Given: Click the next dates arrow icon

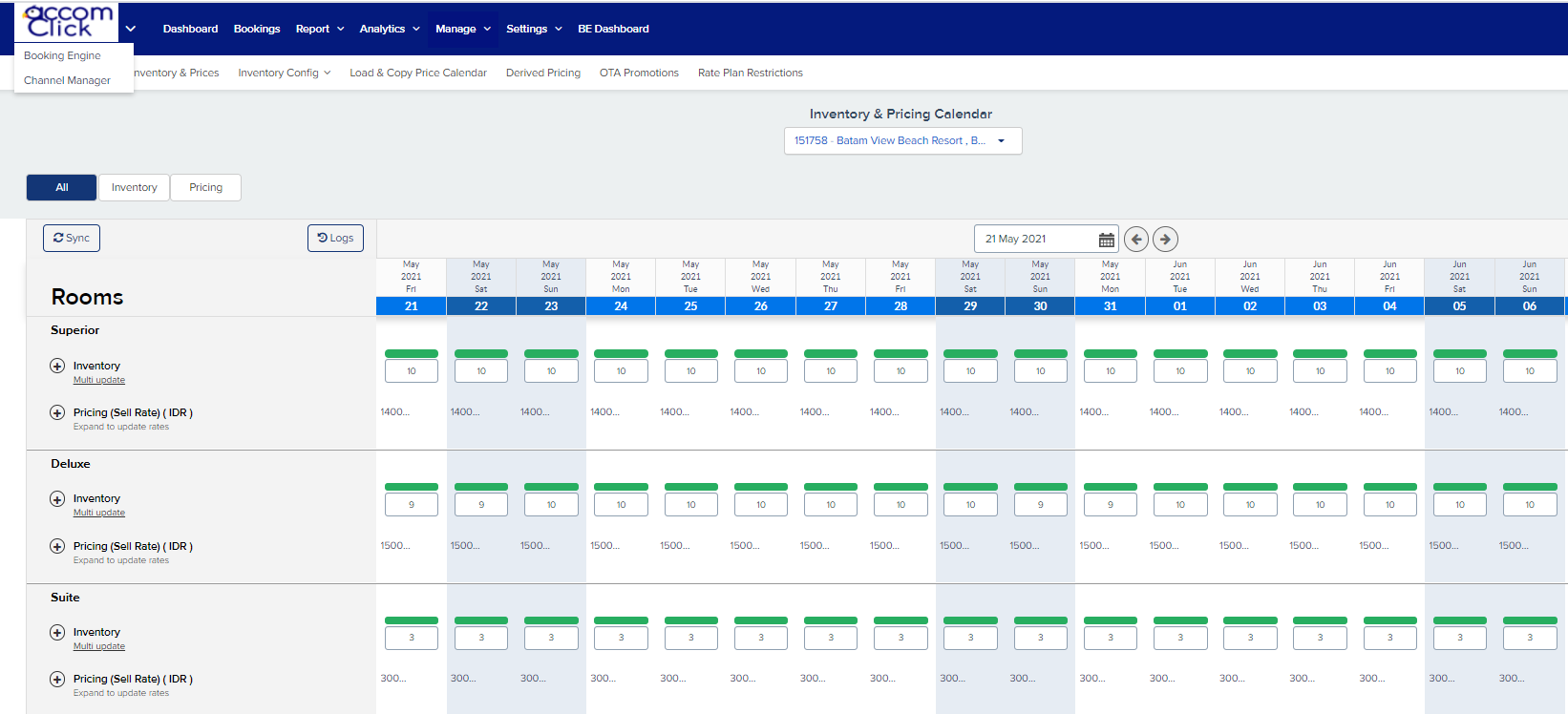Looking at the screenshot, I should point(1165,240).
